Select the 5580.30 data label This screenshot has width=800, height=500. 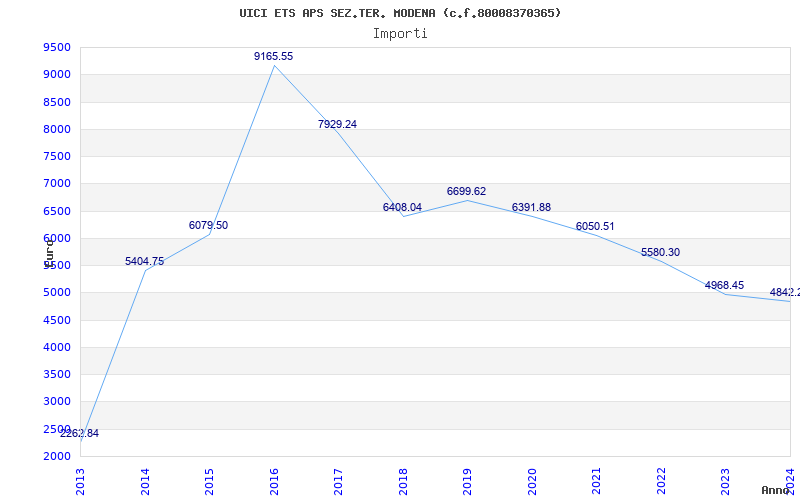coord(660,252)
